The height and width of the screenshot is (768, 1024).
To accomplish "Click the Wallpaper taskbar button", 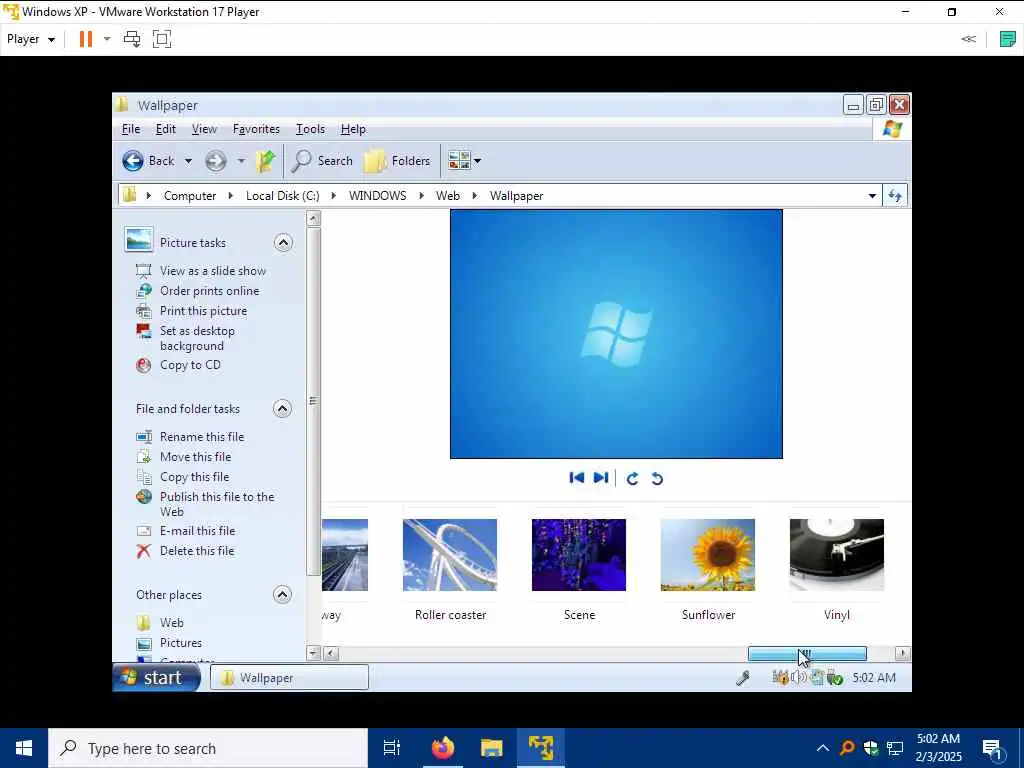I will pyautogui.click(x=289, y=678).
